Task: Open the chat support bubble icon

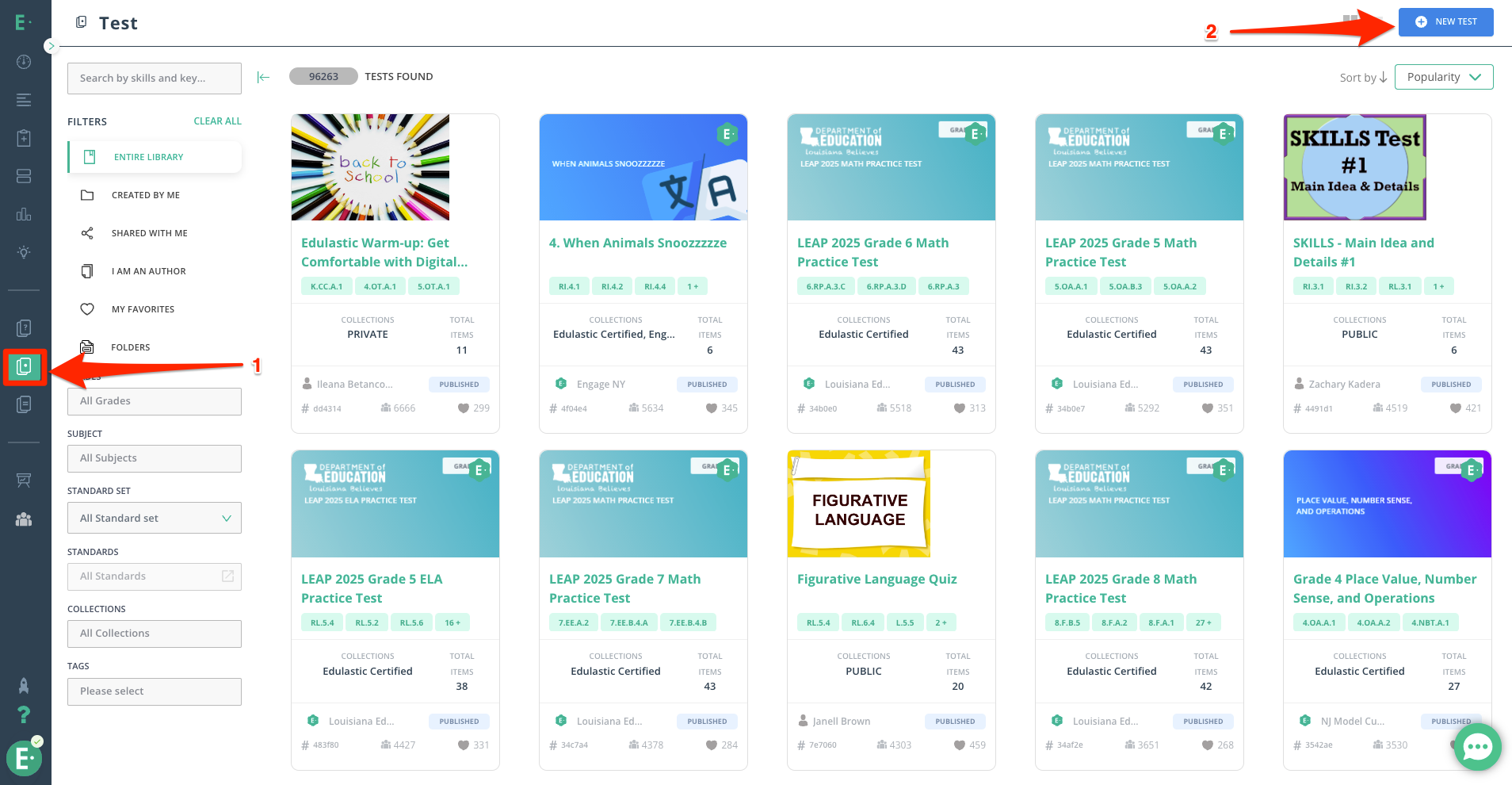Action: coord(1477,746)
